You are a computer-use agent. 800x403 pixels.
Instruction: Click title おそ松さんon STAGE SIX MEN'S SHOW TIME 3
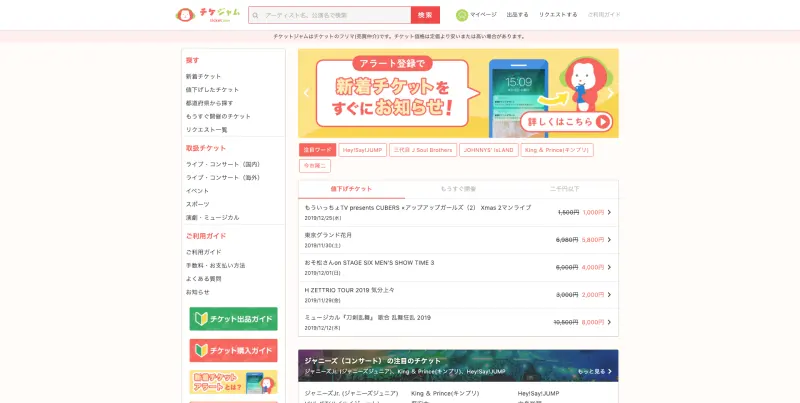(x=369, y=263)
